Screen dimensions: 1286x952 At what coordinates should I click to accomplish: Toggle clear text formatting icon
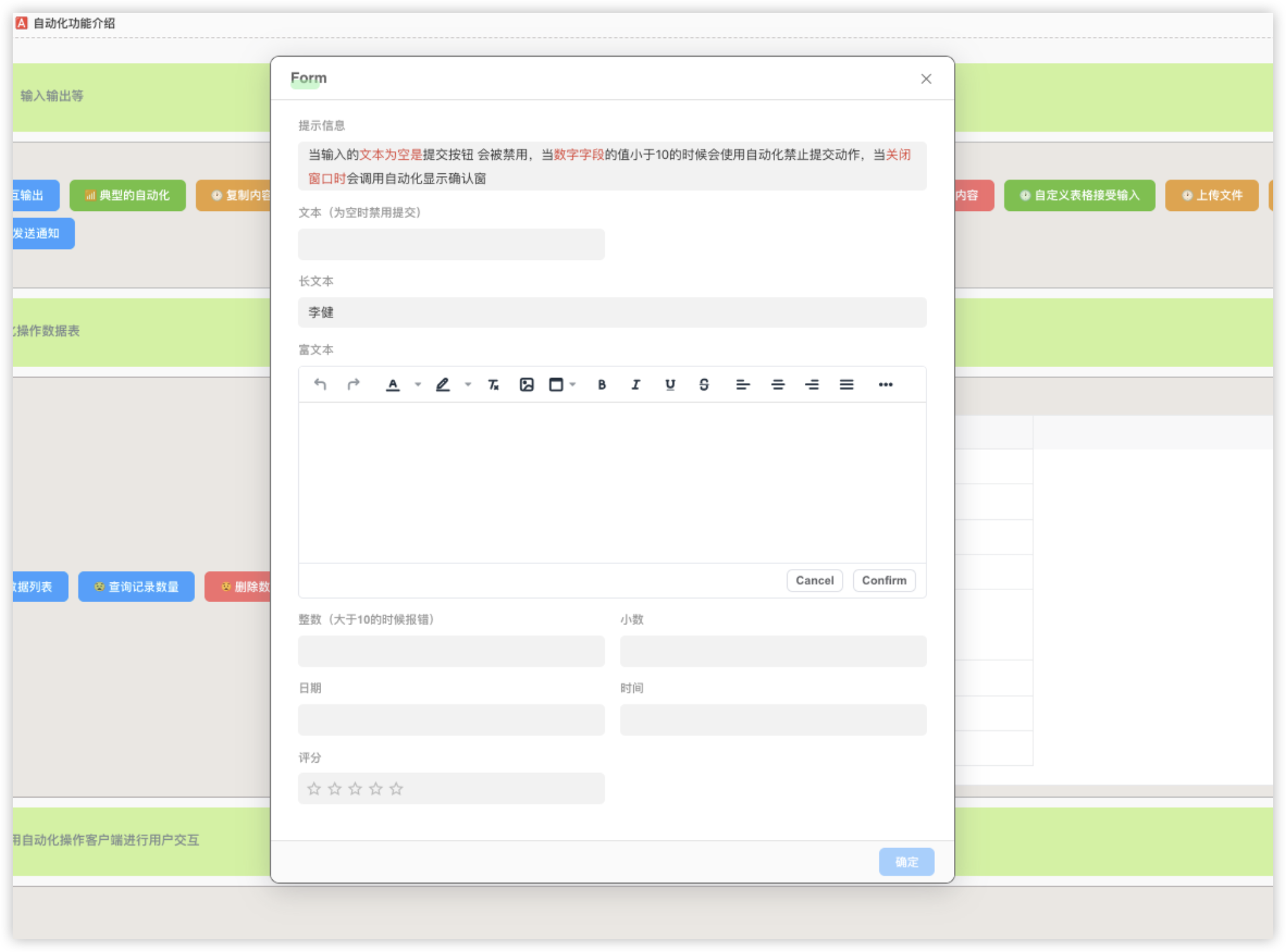click(x=494, y=383)
